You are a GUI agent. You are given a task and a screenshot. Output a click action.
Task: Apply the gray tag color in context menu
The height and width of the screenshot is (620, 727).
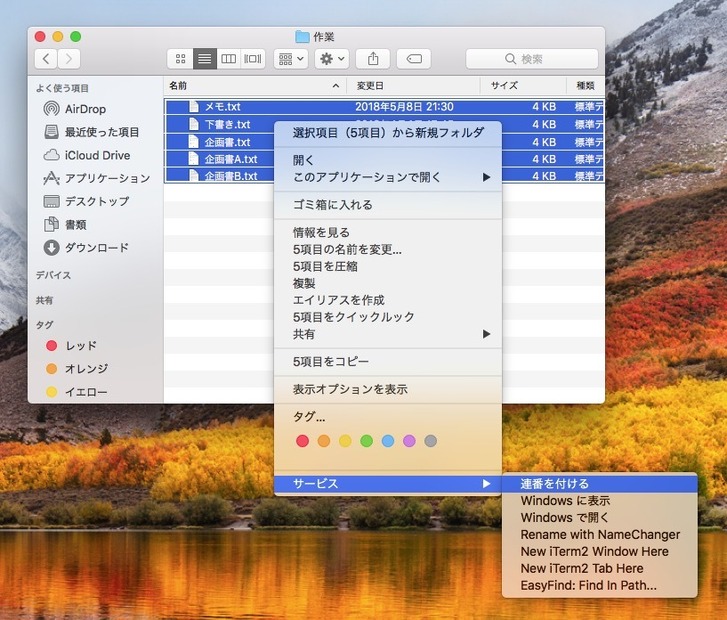click(430, 441)
